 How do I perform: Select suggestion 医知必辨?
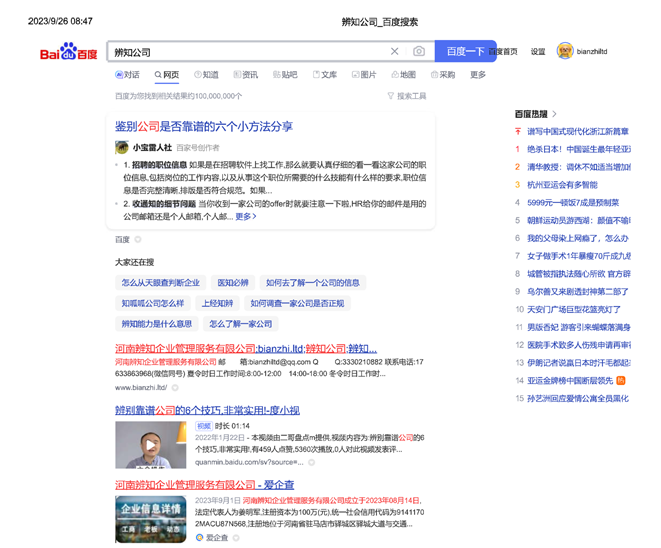233,282
